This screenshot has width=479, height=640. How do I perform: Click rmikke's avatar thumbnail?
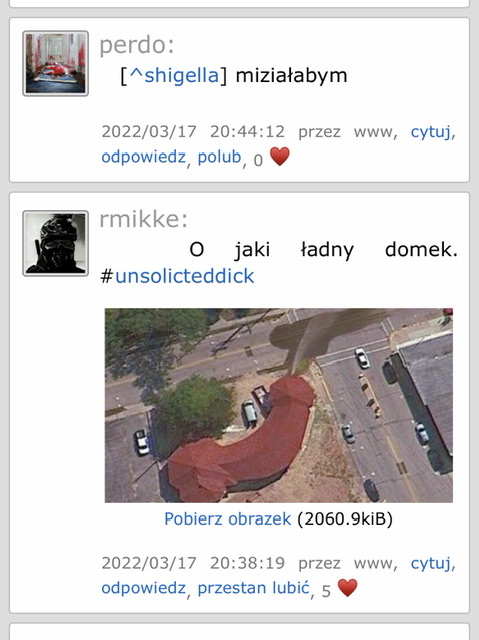click(x=55, y=243)
